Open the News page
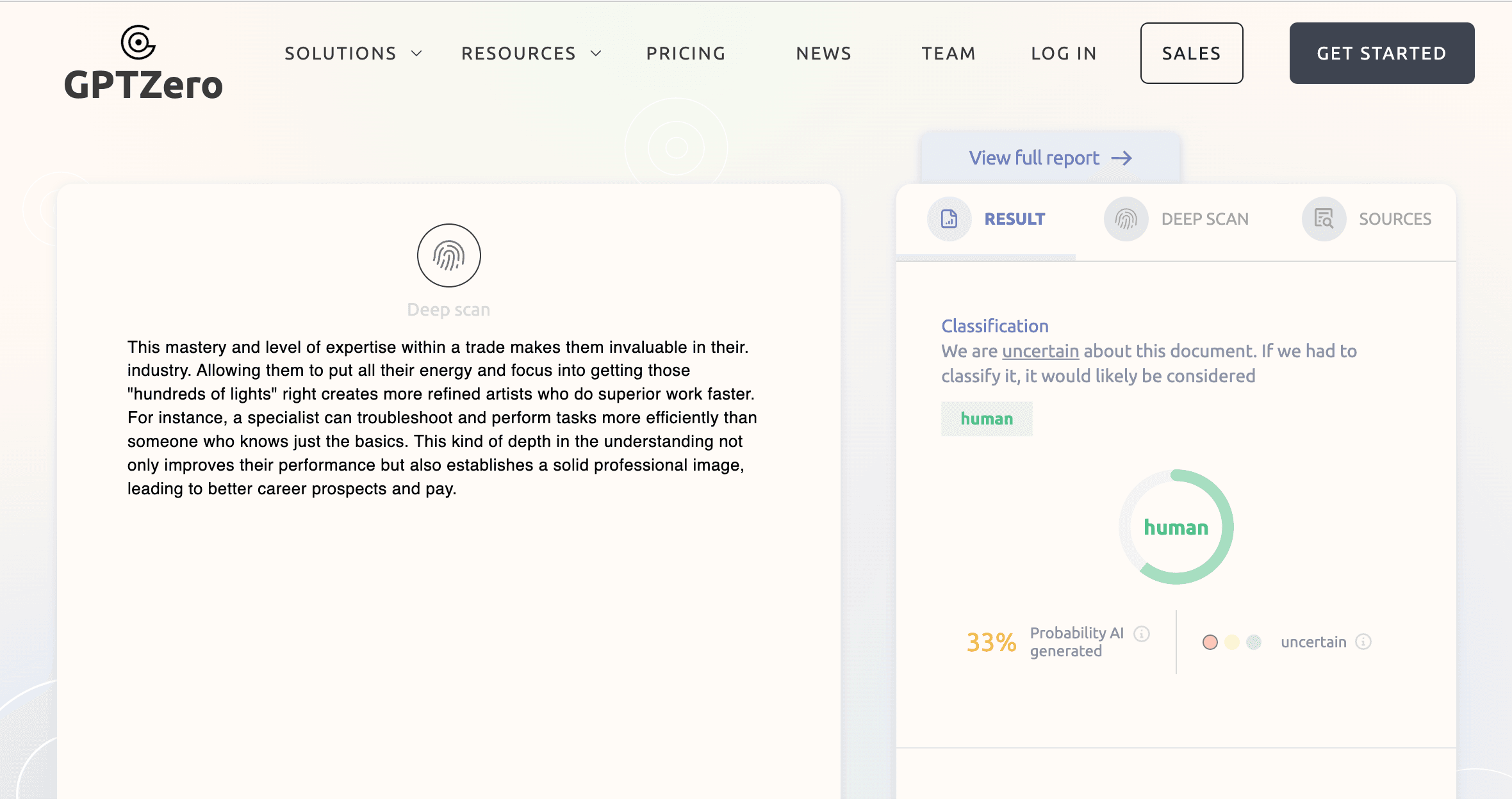1512x801 pixels. tap(823, 53)
